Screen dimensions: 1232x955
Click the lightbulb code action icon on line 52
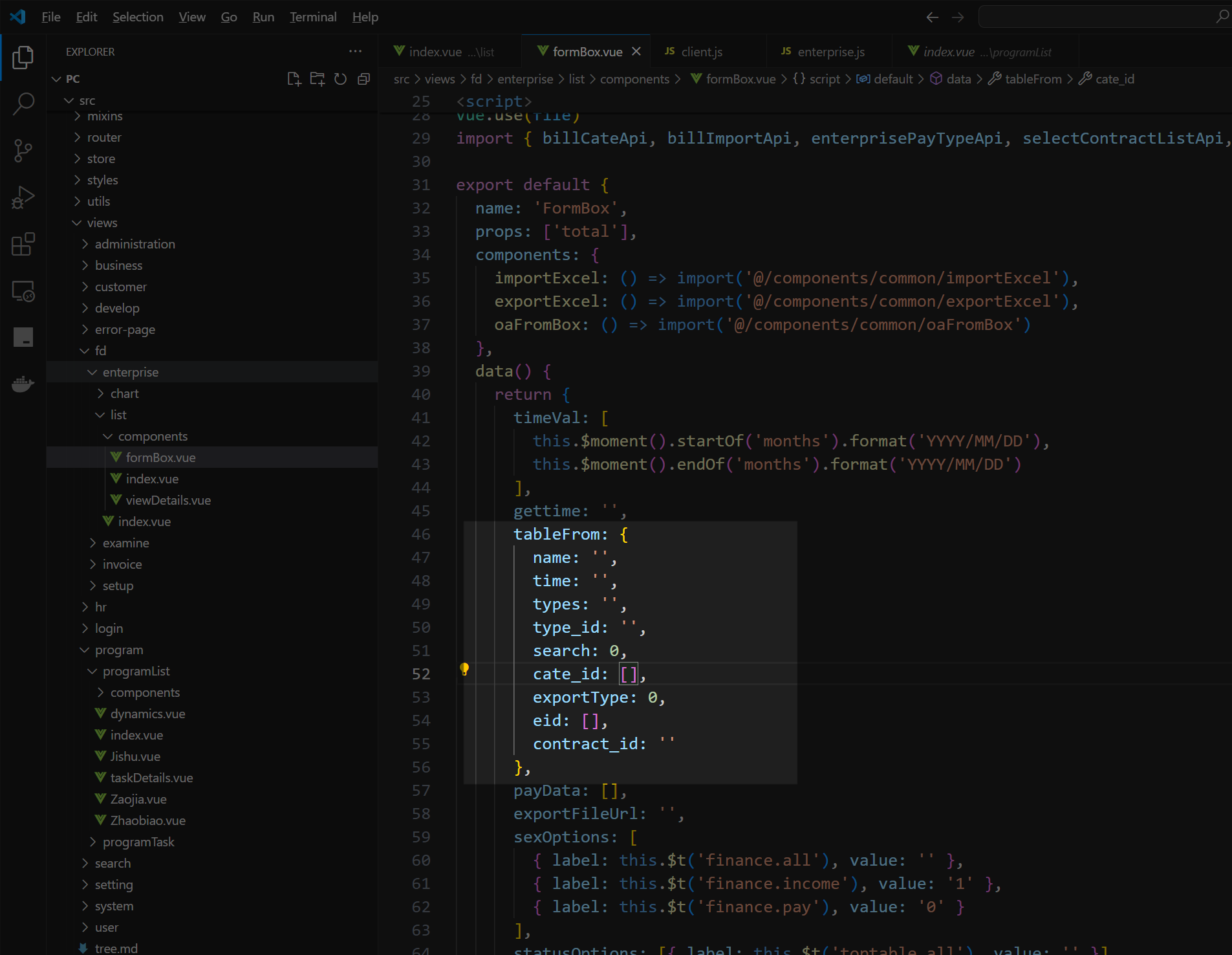pos(464,669)
